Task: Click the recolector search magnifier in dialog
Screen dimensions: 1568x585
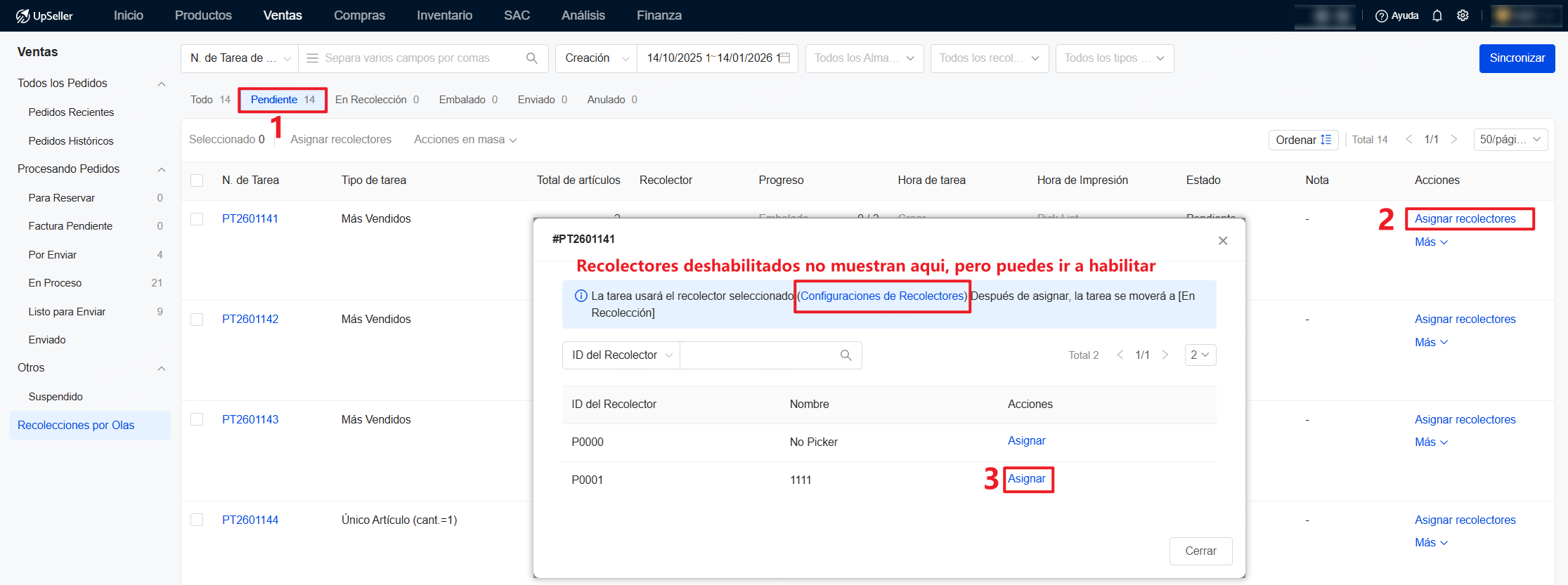Action: tap(846, 355)
